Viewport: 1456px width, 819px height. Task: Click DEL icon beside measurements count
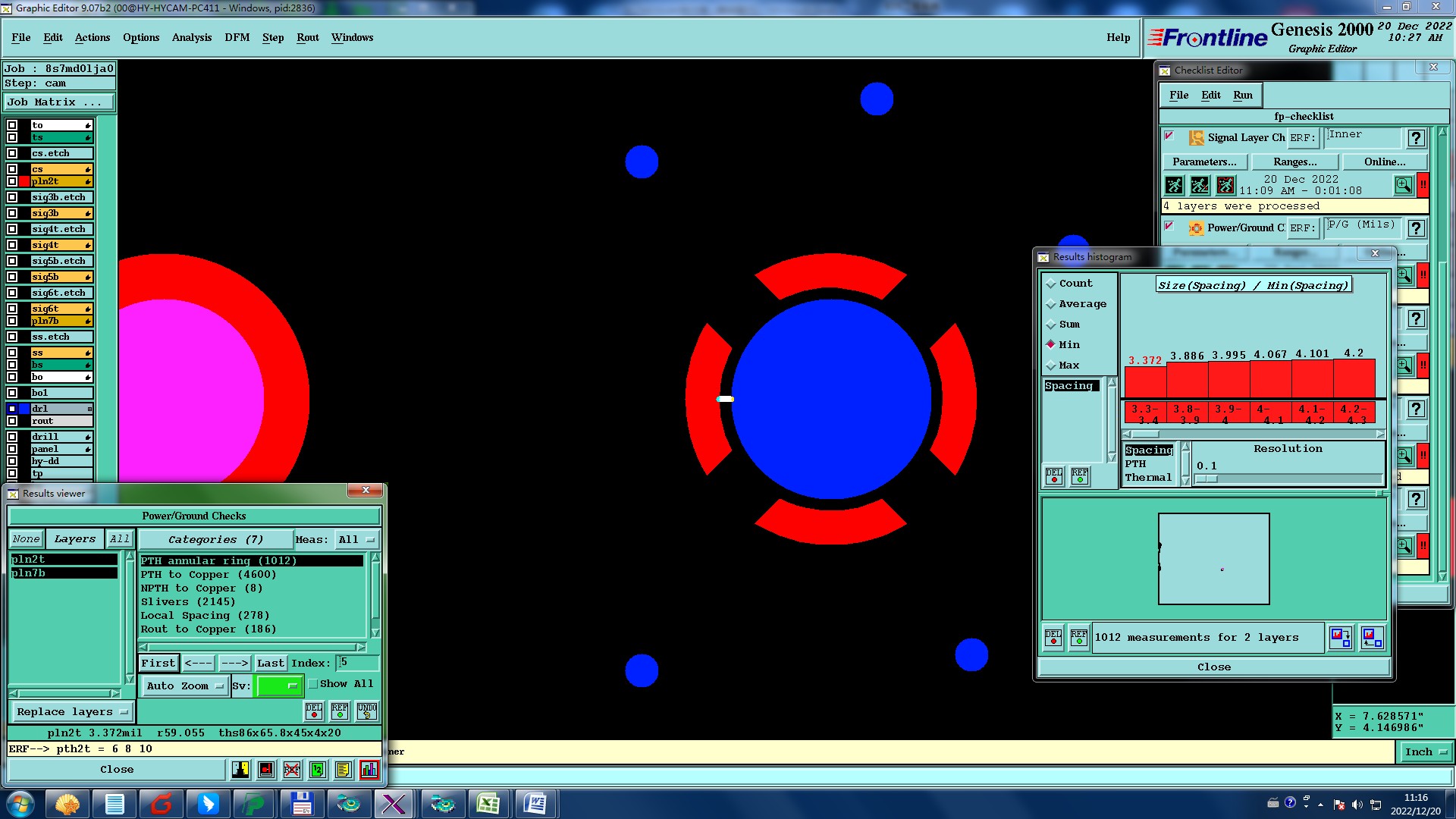pyautogui.click(x=1053, y=638)
